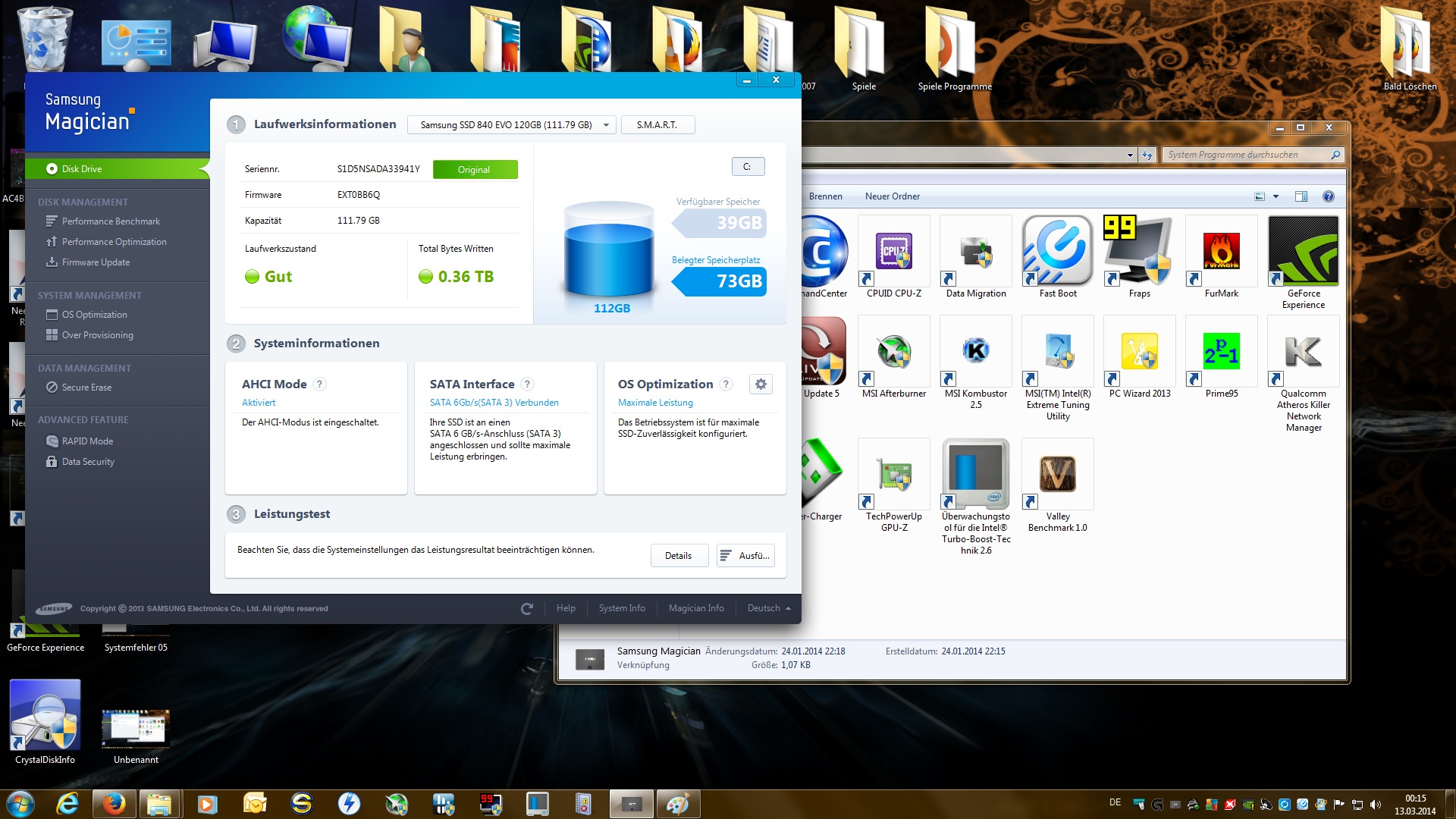Click the AHCI Mode help question mark
The image size is (1456, 819).
click(319, 384)
